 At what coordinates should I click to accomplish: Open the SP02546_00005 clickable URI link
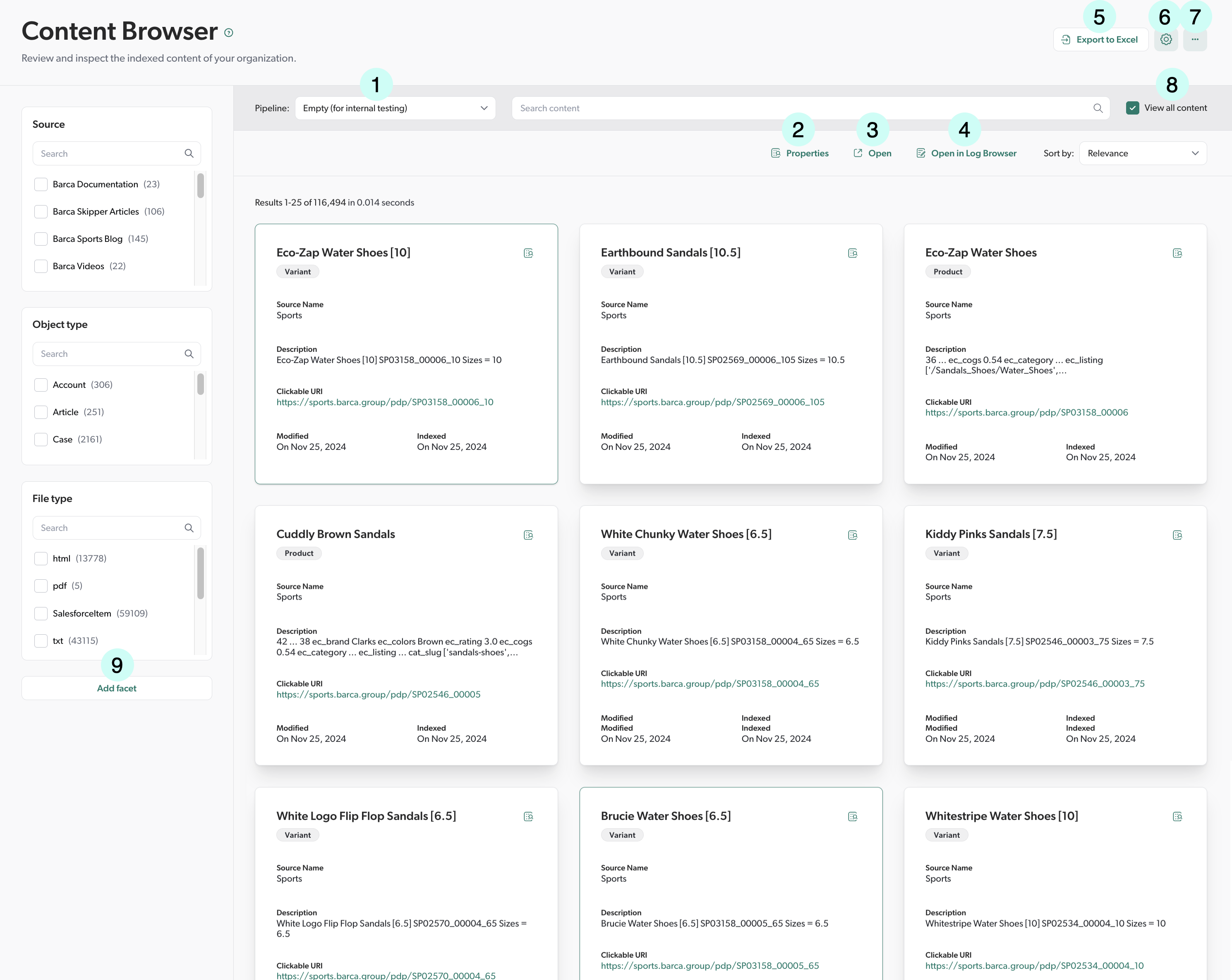click(x=378, y=694)
